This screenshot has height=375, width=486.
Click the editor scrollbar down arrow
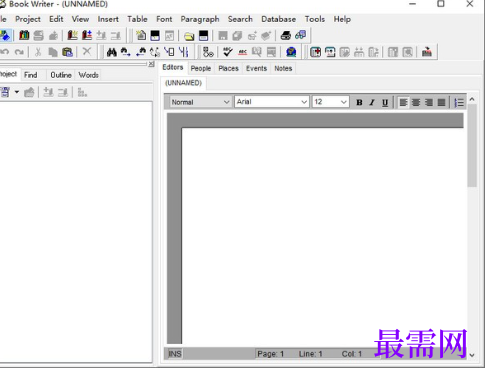pos(472,355)
